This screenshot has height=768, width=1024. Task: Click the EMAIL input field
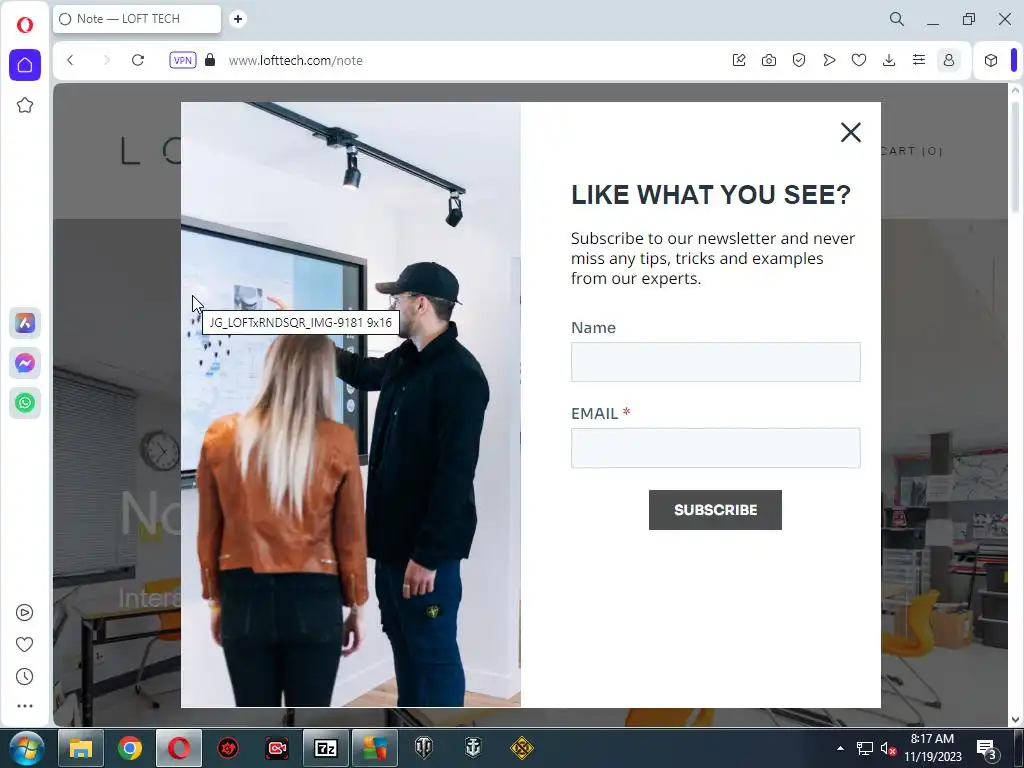716,448
